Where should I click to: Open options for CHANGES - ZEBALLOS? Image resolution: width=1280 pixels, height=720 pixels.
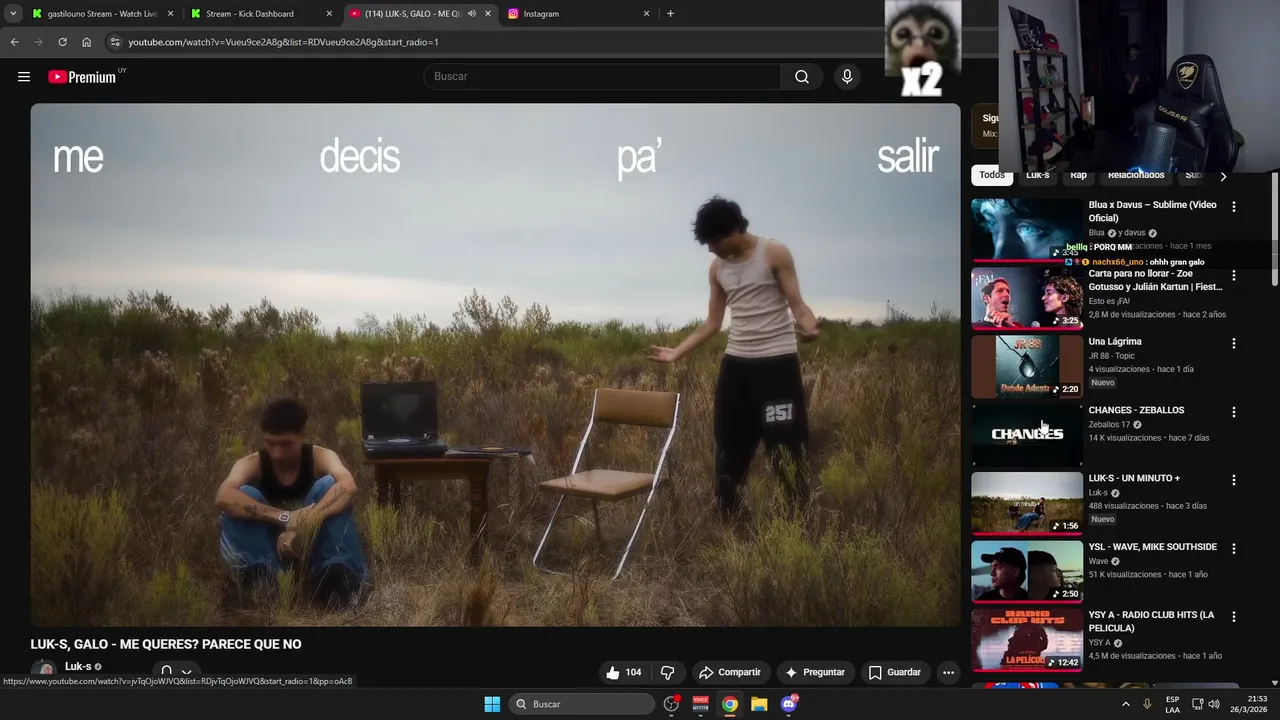tap(1233, 412)
